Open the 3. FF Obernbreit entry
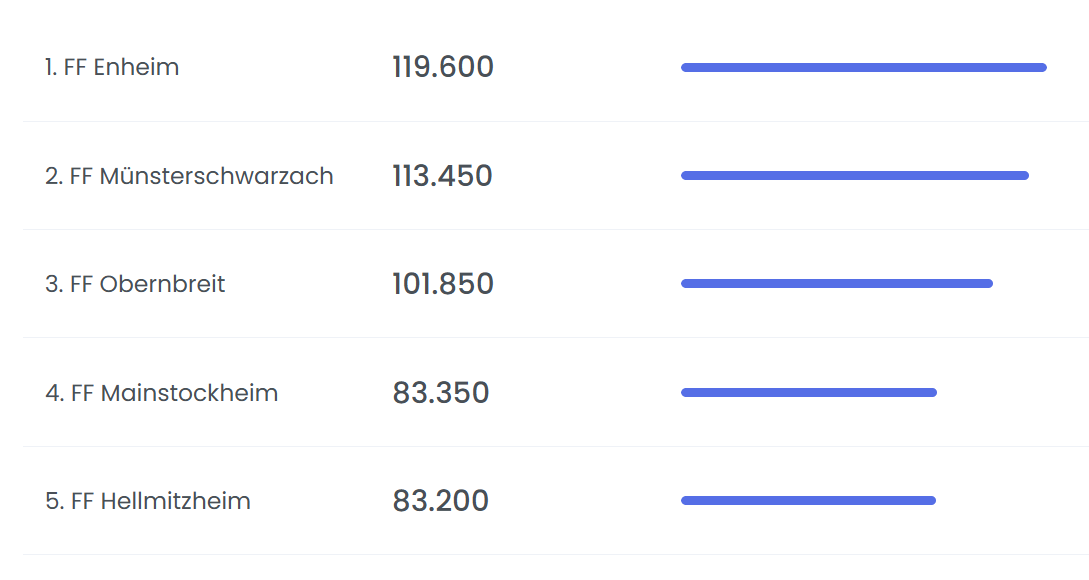Screen dimensions: 1089x580 point(135,284)
